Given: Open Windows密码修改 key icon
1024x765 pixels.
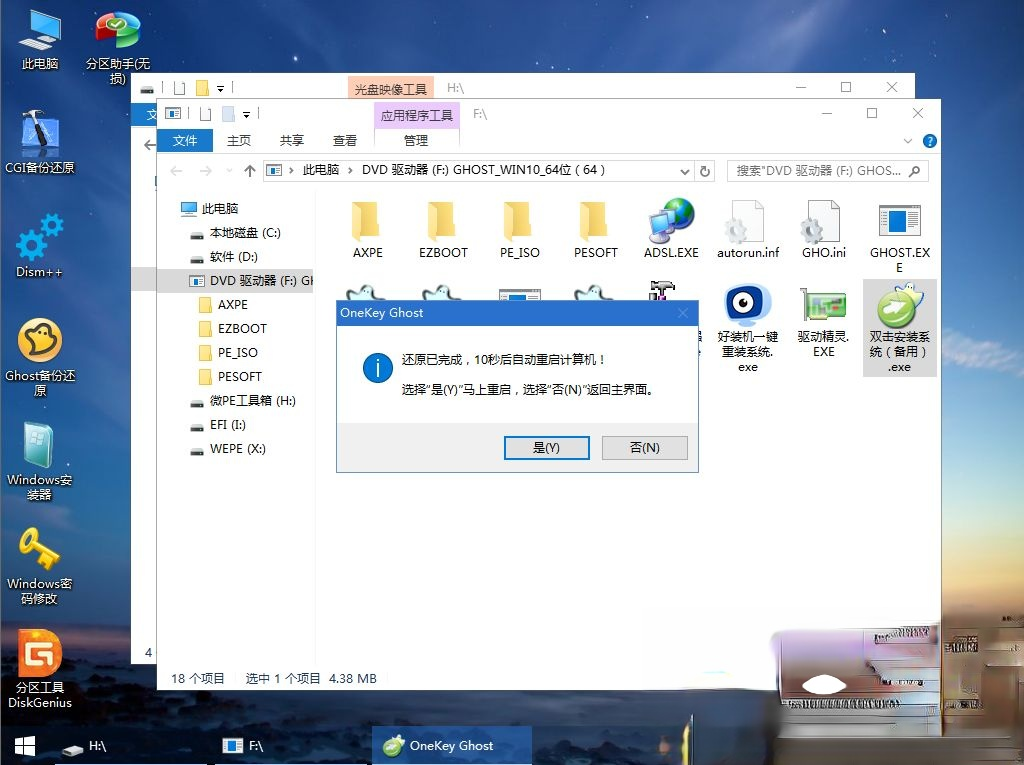Looking at the screenshot, I should coord(39,566).
